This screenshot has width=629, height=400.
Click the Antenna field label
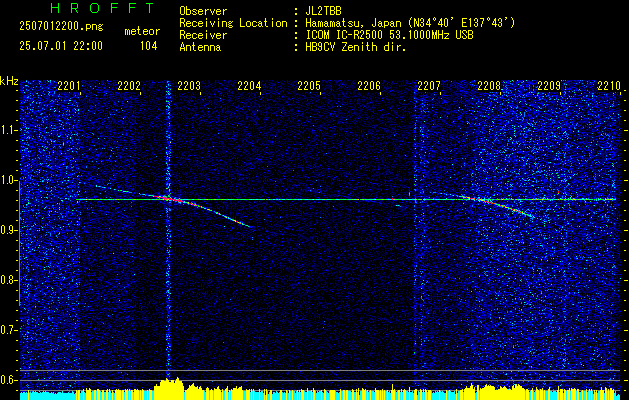click(x=200, y=47)
